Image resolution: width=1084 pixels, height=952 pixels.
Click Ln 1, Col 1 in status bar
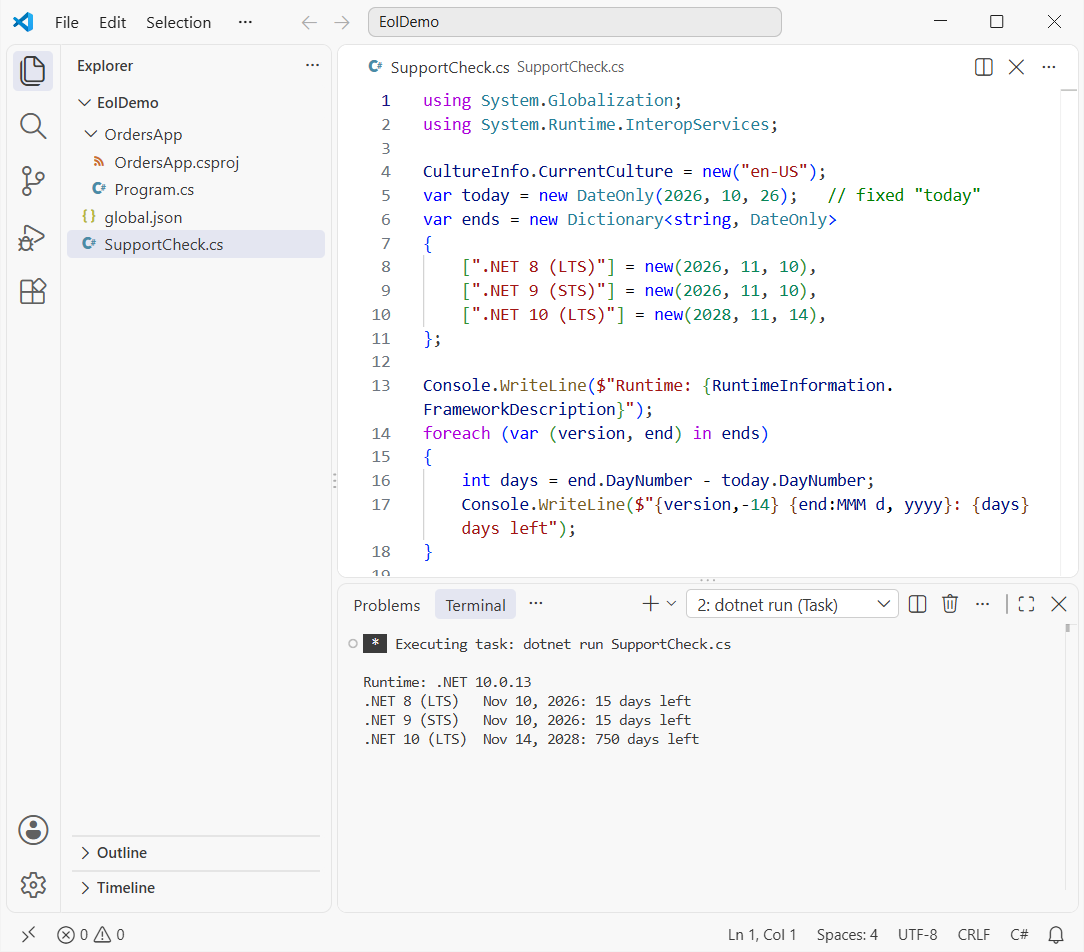762,935
